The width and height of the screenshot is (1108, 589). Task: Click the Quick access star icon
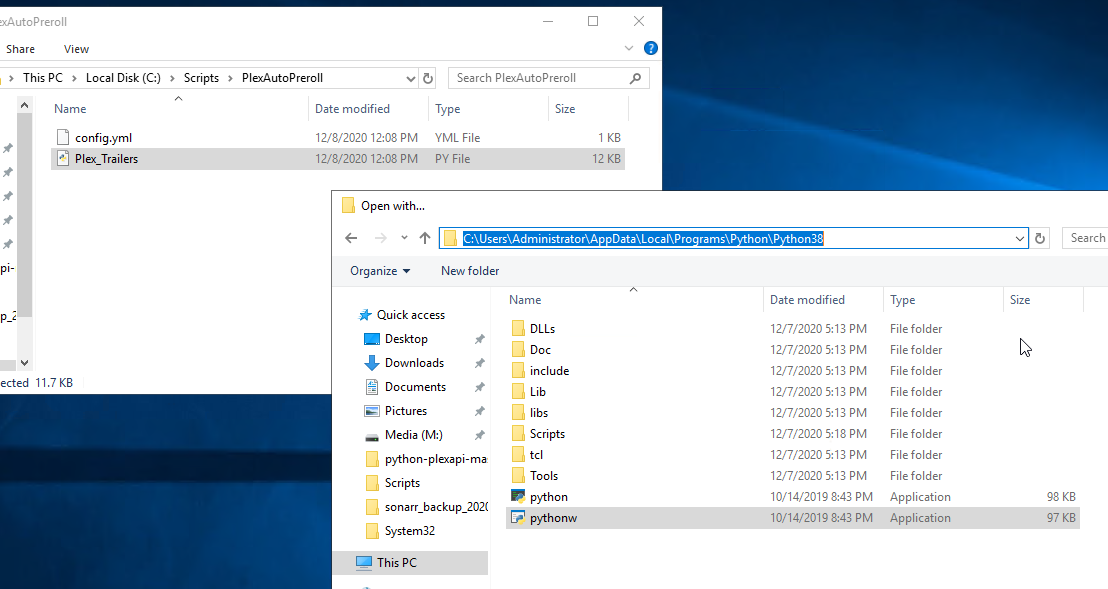pyautogui.click(x=365, y=315)
